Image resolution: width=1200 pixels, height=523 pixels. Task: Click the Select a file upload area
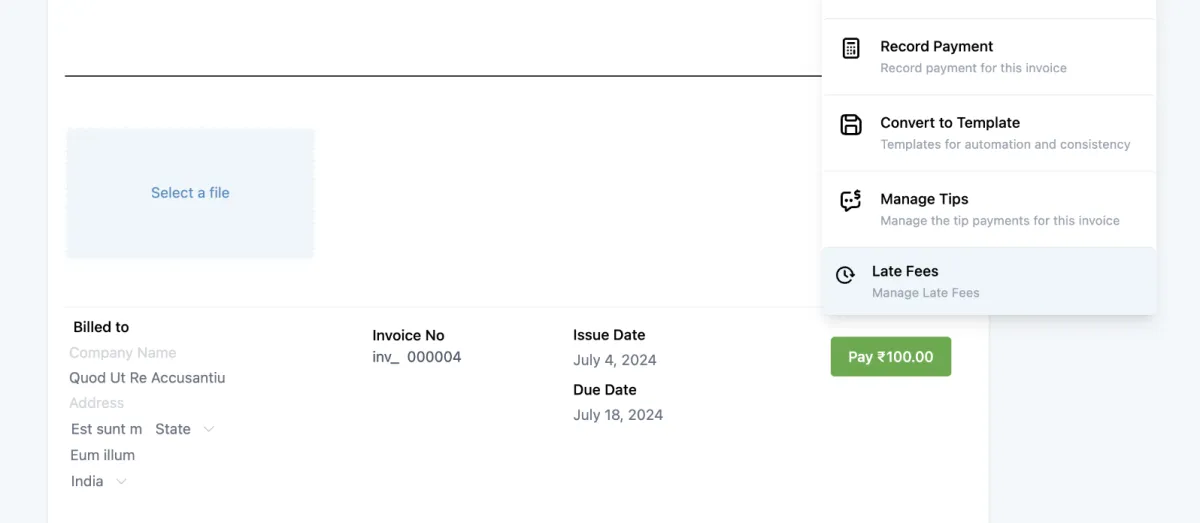click(x=190, y=193)
